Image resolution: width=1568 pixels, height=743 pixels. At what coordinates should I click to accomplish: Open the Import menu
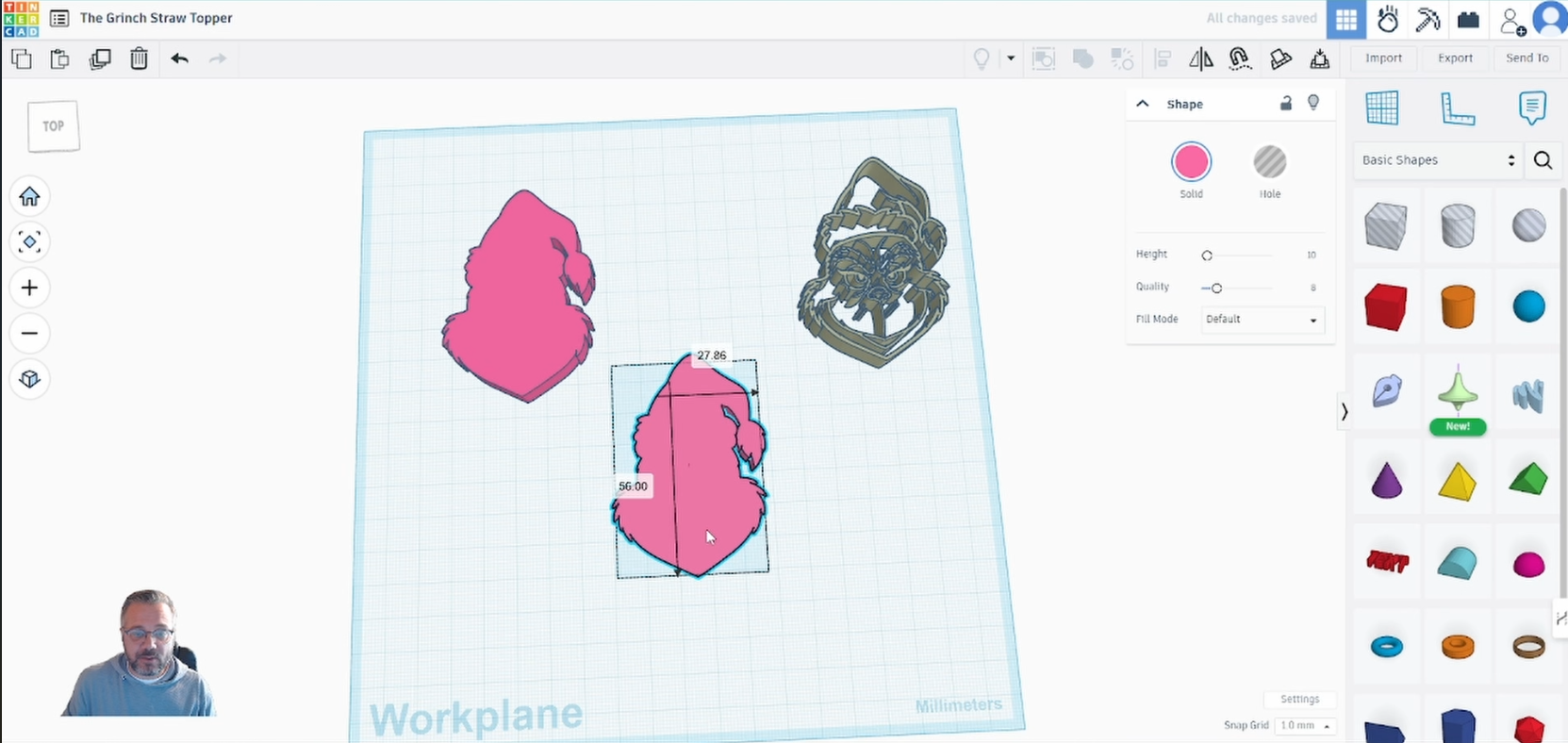click(1383, 58)
